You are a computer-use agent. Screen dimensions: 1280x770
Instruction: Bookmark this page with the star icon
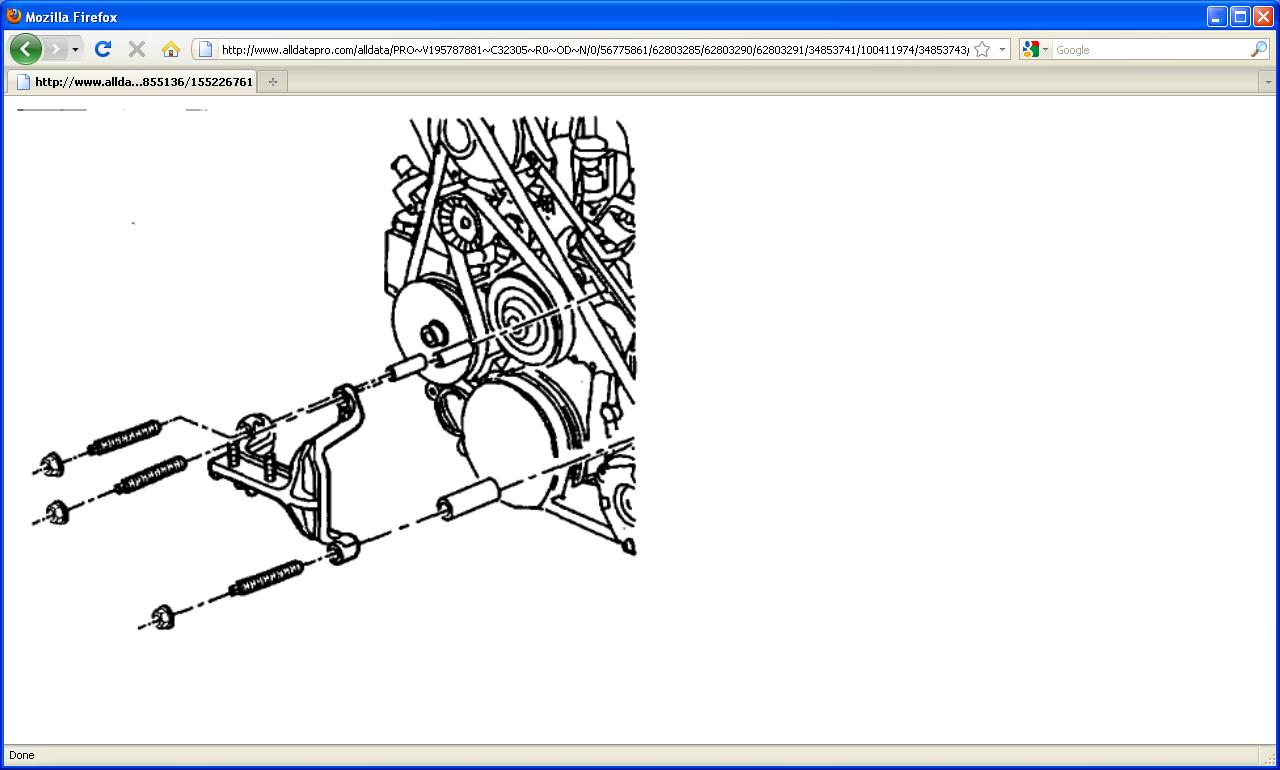coord(982,49)
